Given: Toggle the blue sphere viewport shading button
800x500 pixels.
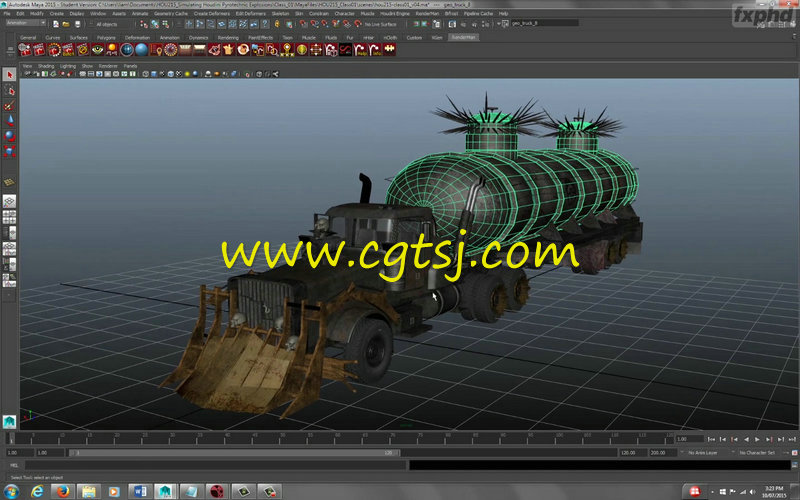Looking at the screenshot, I should click(195, 74).
